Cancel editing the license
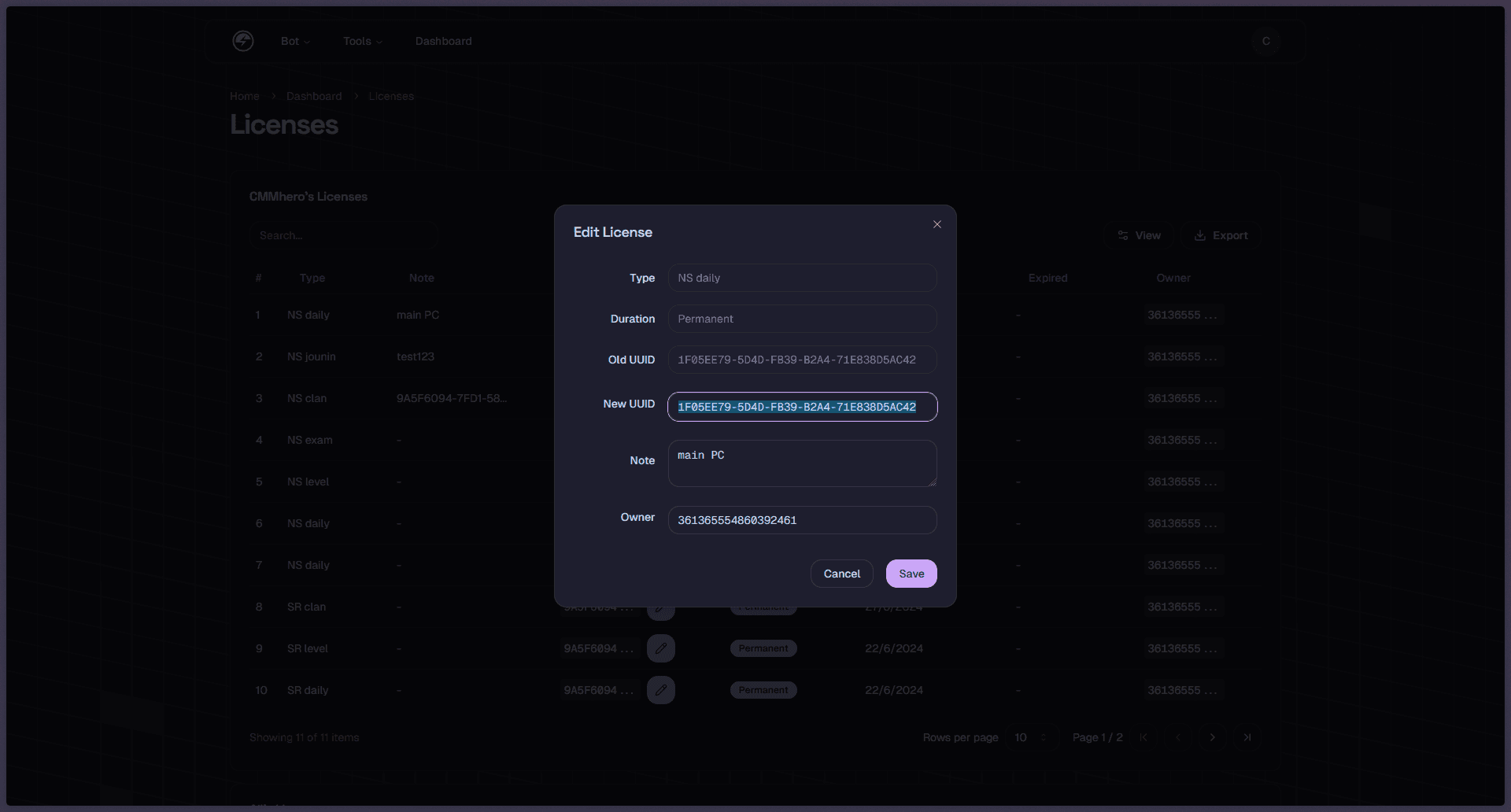Image resolution: width=1511 pixels, height=812 pixels. pos(841,573)
